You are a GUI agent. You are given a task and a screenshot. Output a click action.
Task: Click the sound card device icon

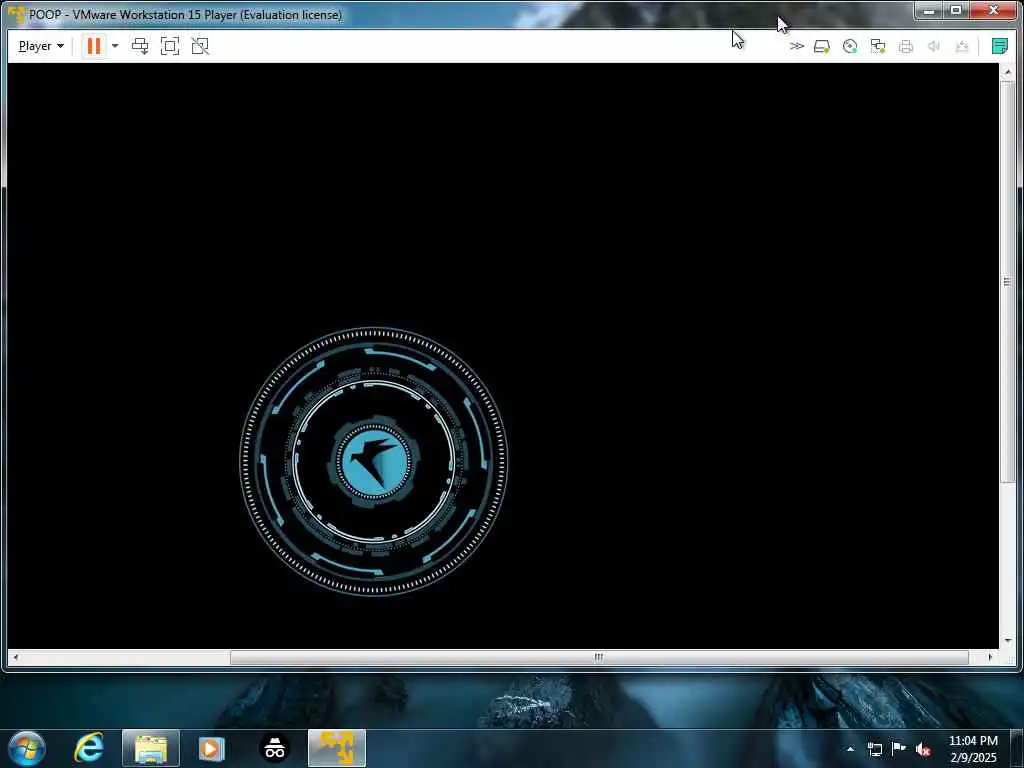[934, 46]
